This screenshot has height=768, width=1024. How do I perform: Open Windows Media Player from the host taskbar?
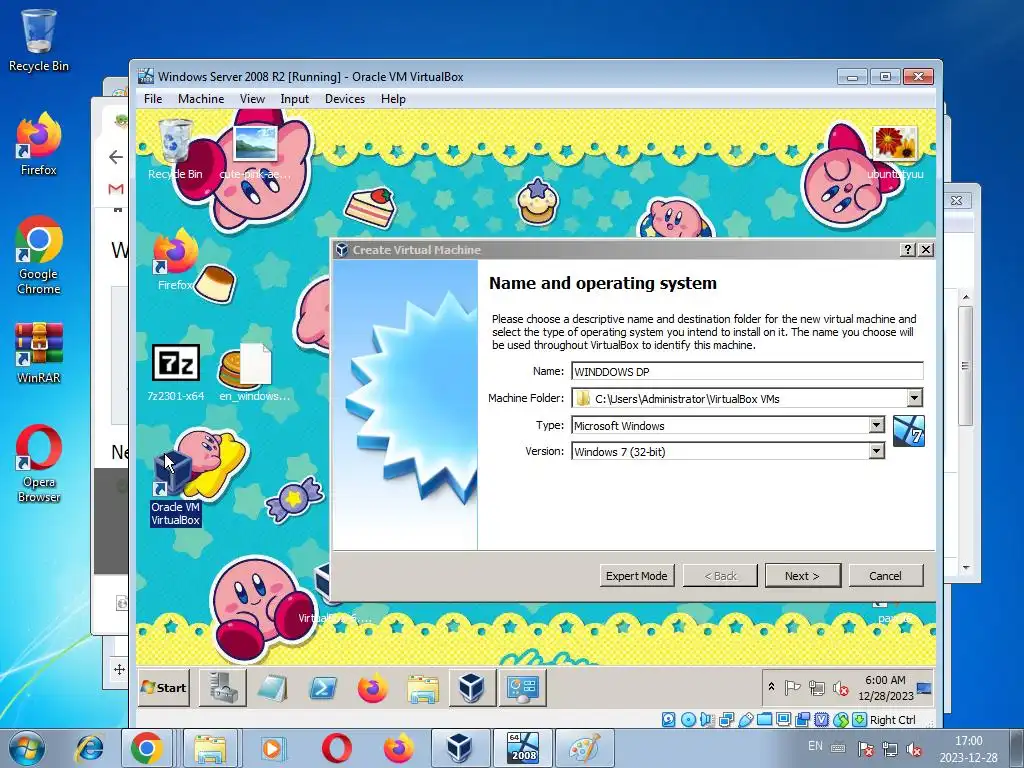coord(272,748)
